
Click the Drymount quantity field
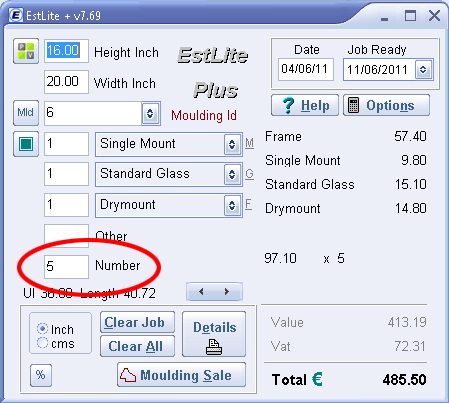[x=66, y=205]
